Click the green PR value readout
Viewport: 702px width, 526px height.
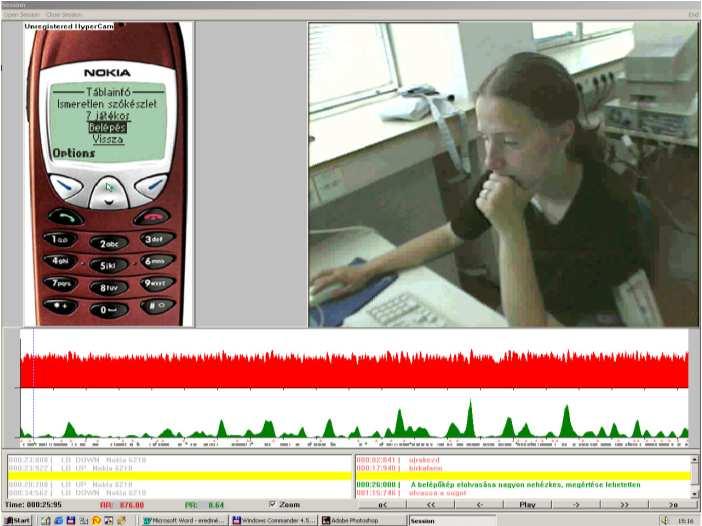pyautogui.click(x=204, y=505)
